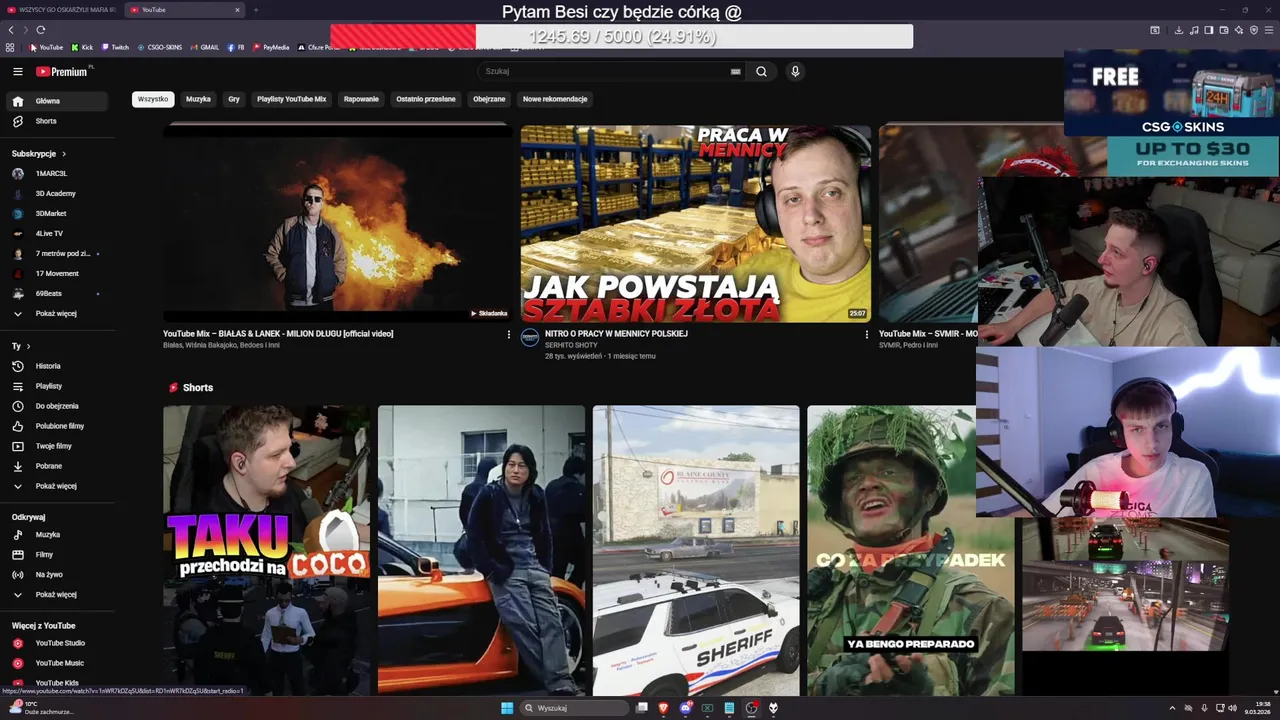Screen dimensions: 1280x720
Task: Open a new browser tab
Action: click(x=256, y=10)
